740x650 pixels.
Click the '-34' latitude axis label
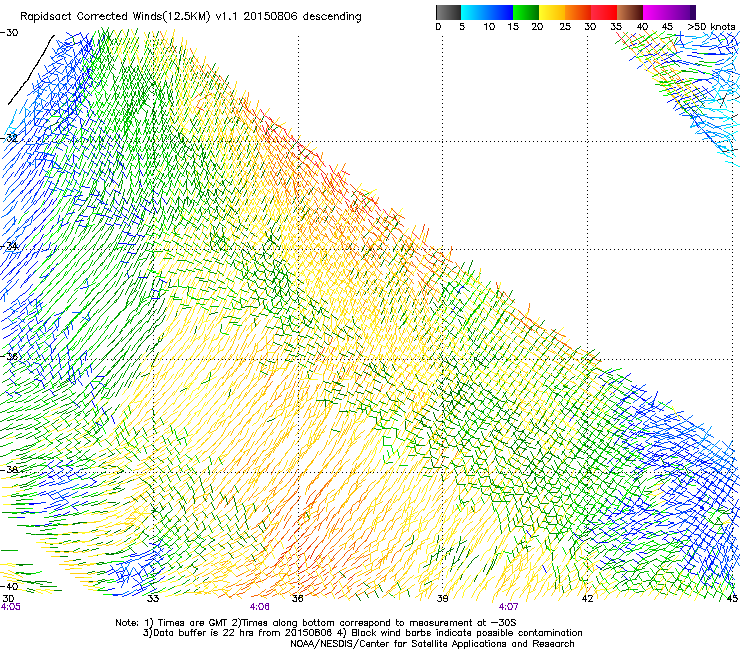pos(9,246)
